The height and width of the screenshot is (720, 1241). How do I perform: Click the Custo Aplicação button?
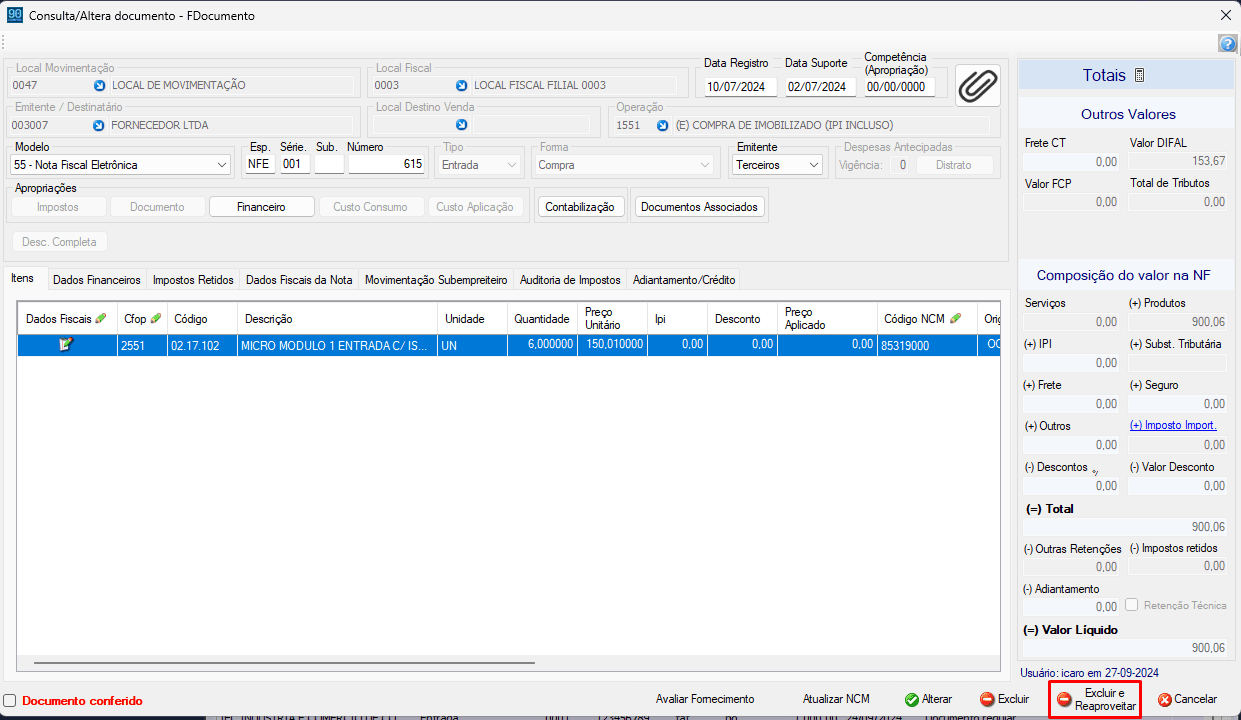tap(476, 207)
